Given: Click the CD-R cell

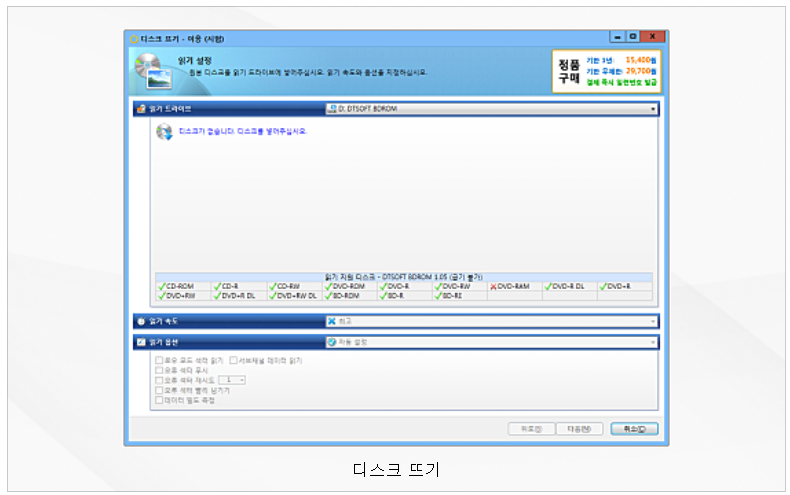Looking at the screenshot, I should (238, 286).
